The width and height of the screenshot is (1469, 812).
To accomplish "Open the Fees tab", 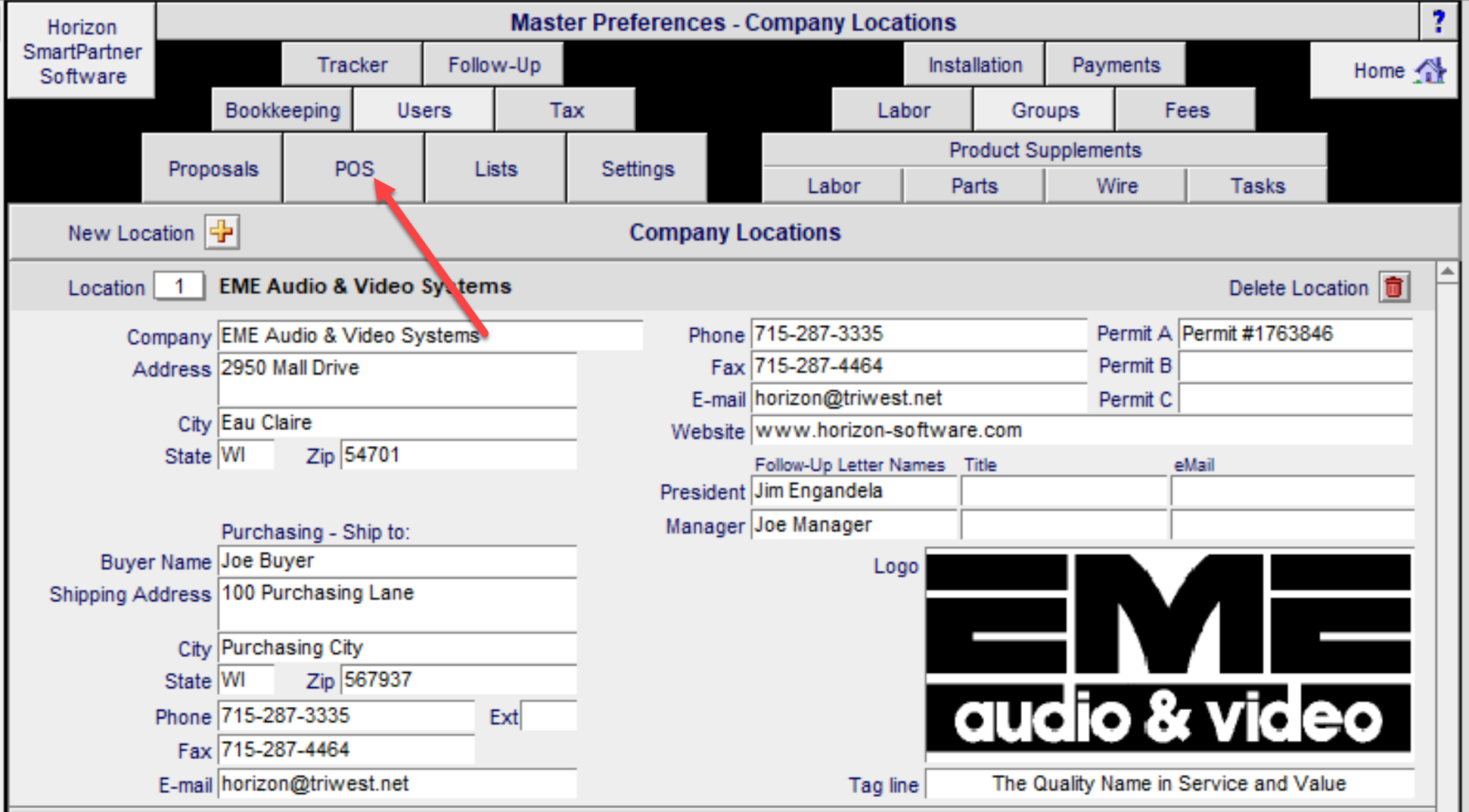I will pyautogui.click(x=1186, y=110).
